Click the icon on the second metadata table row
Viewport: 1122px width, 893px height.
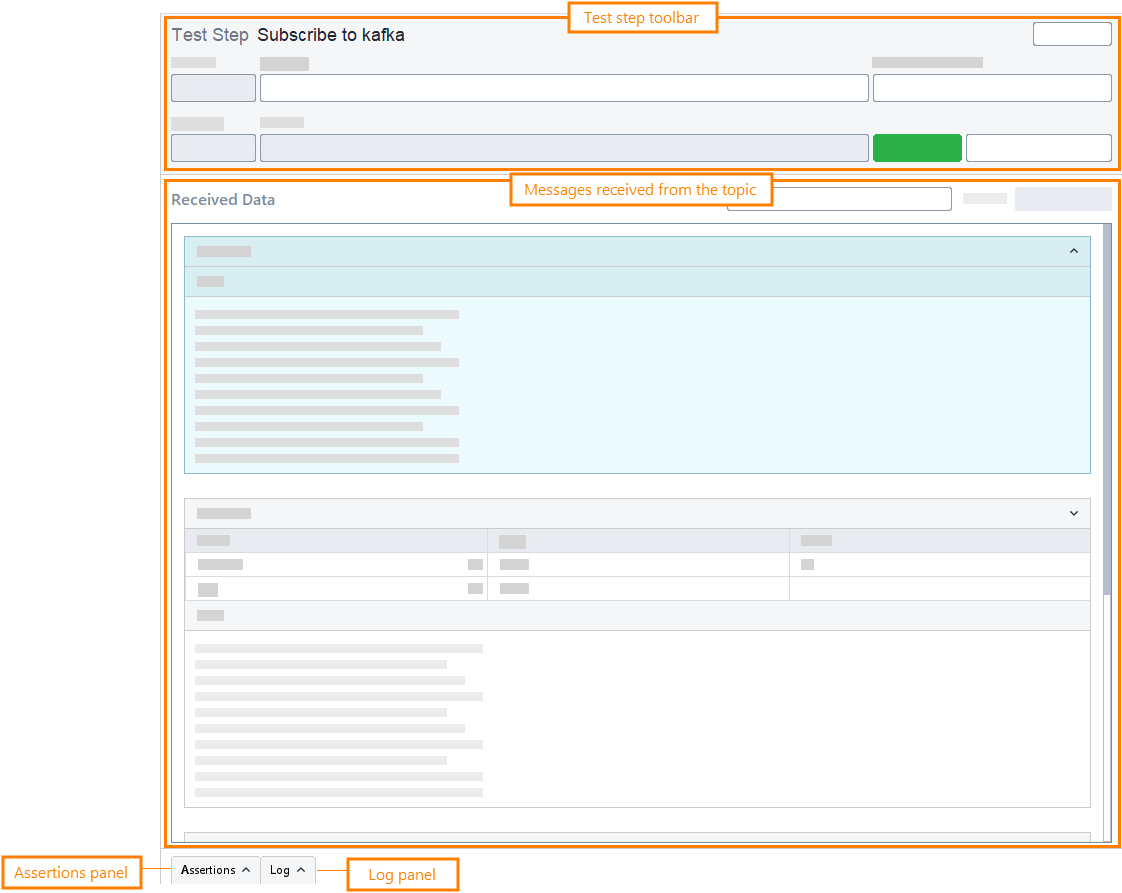474,589
